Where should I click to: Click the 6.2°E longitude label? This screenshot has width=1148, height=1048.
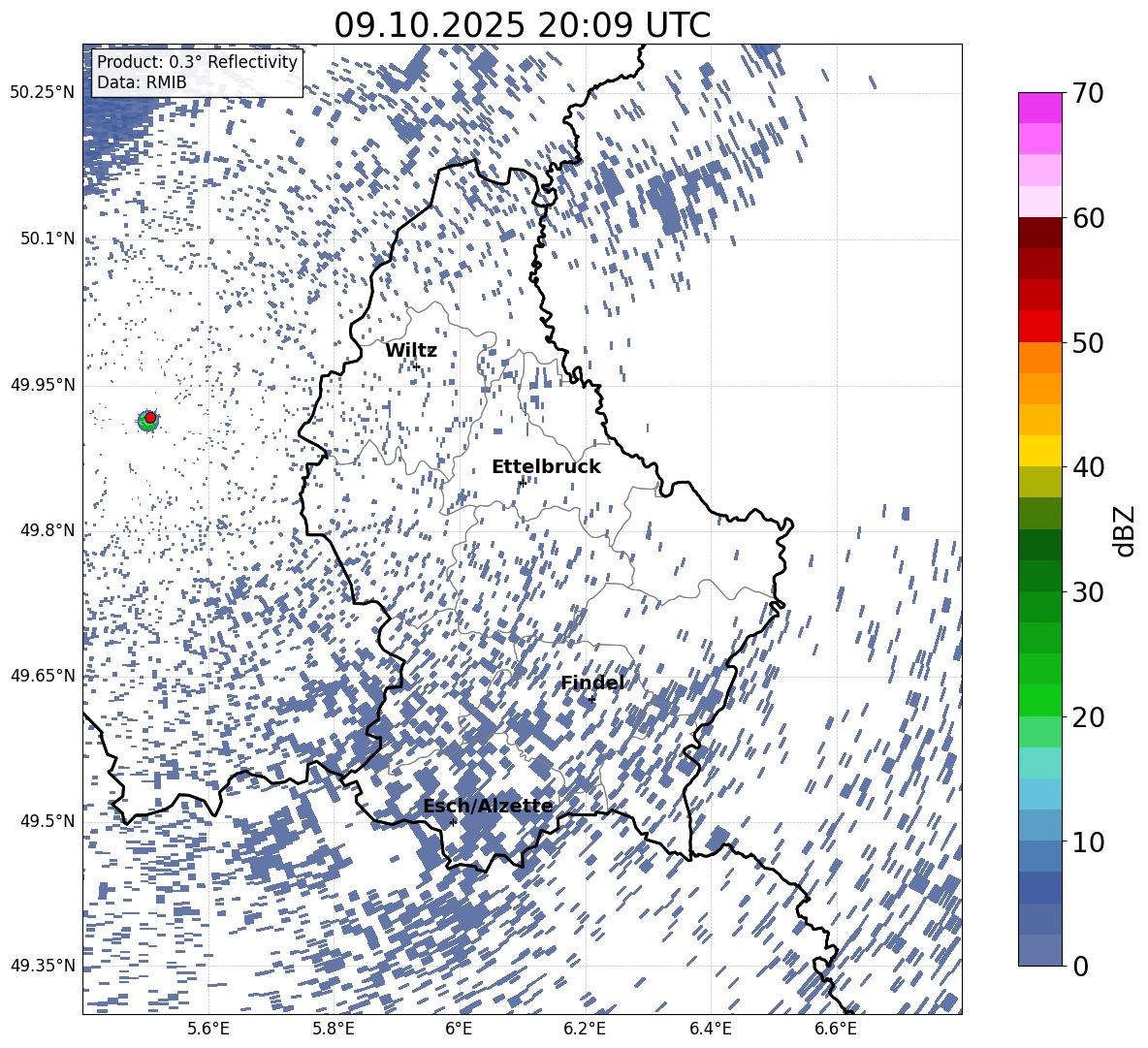585,1029
